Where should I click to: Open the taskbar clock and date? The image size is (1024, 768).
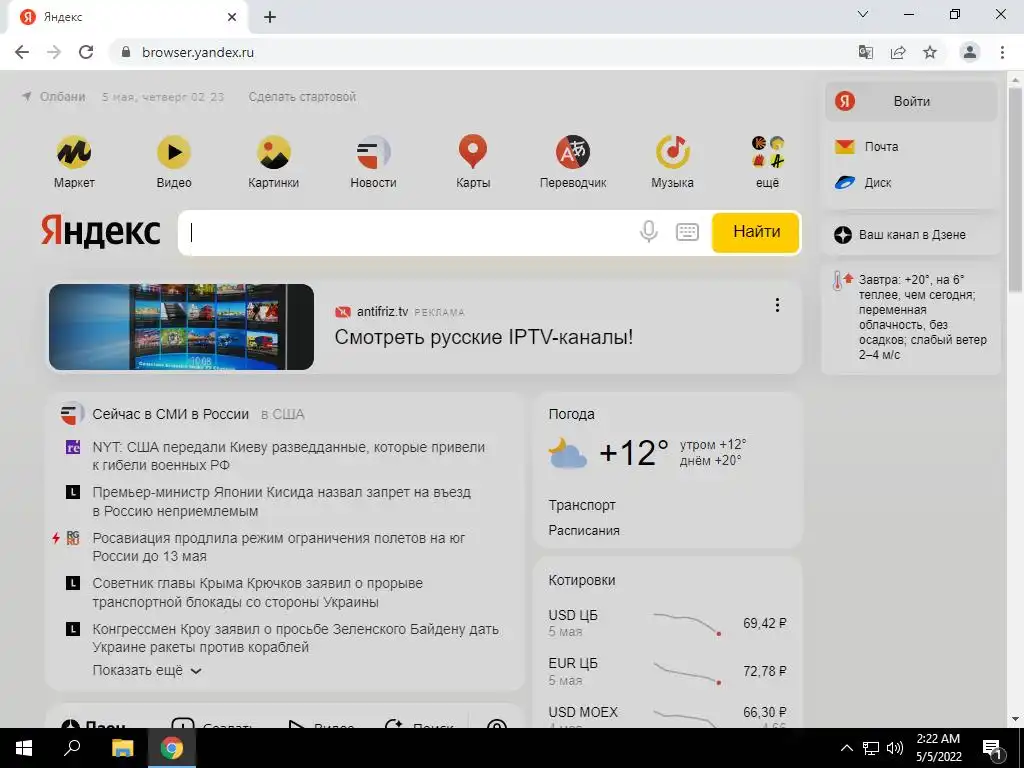click(938, 748)
